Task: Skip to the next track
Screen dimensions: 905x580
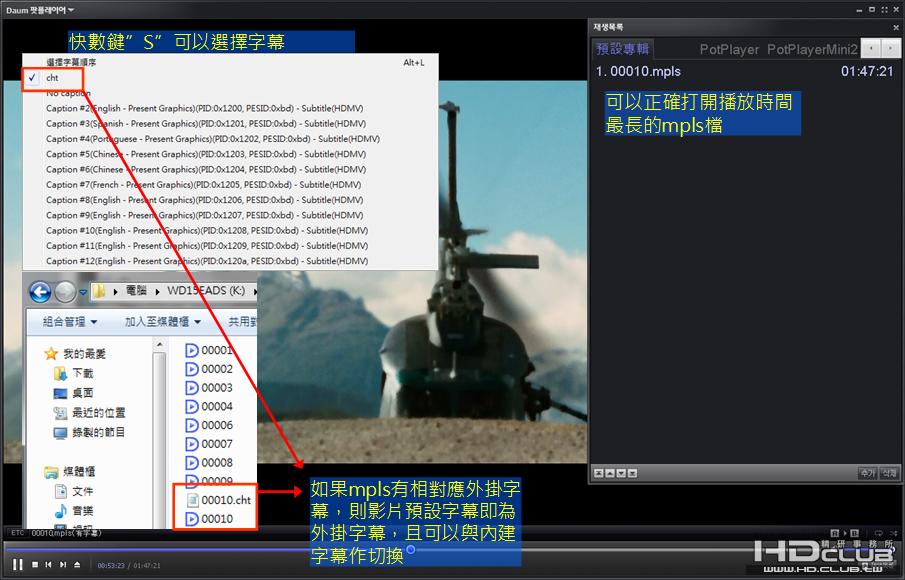Action: [63, 564]
